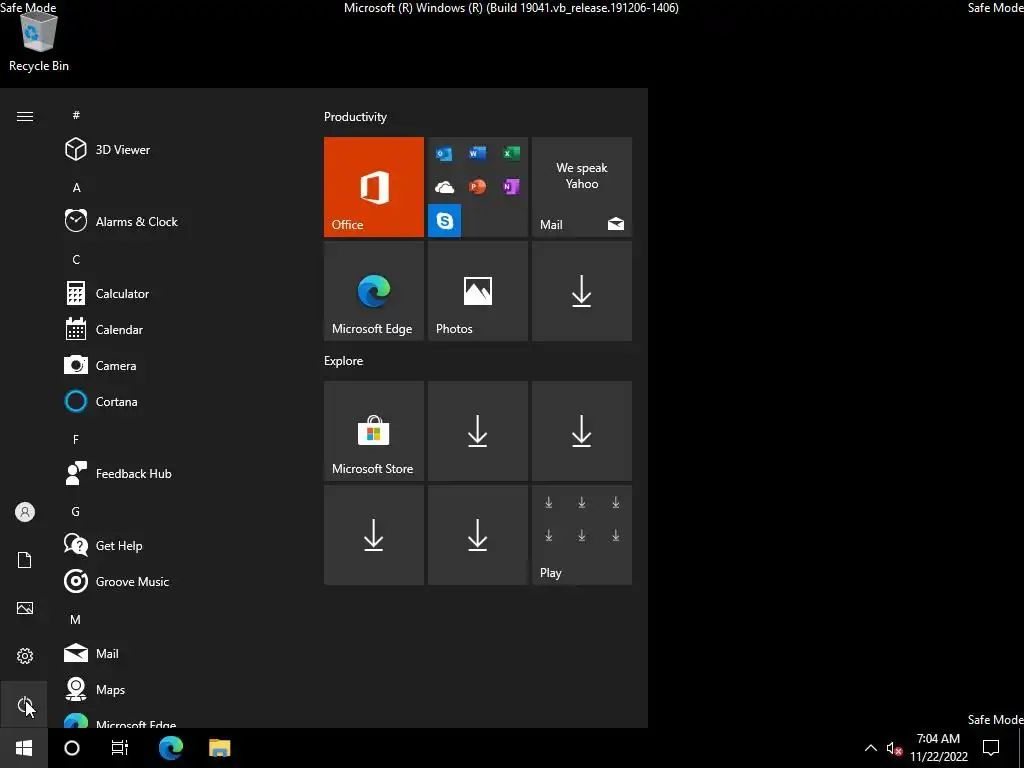Click the F letter group header
This screenshot has width=1024, height=768.
pyautogui.click(x=76, y=440)
